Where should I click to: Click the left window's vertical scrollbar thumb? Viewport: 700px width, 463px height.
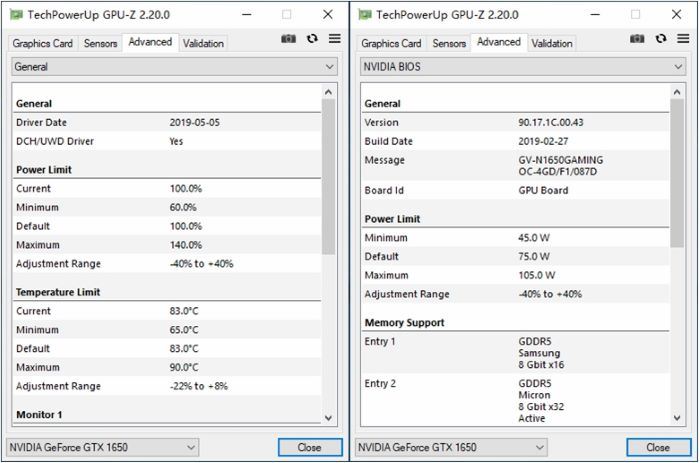click(329, 175)
